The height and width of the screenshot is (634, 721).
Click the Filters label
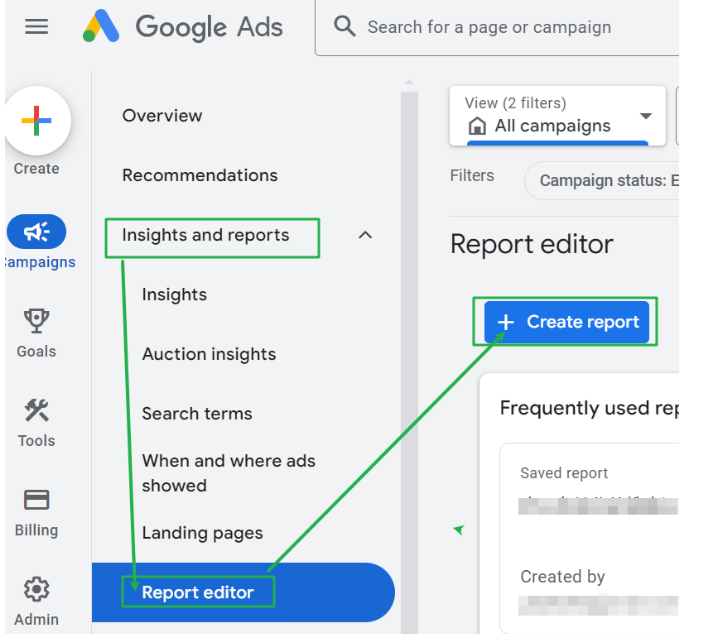tap(472, 175)
